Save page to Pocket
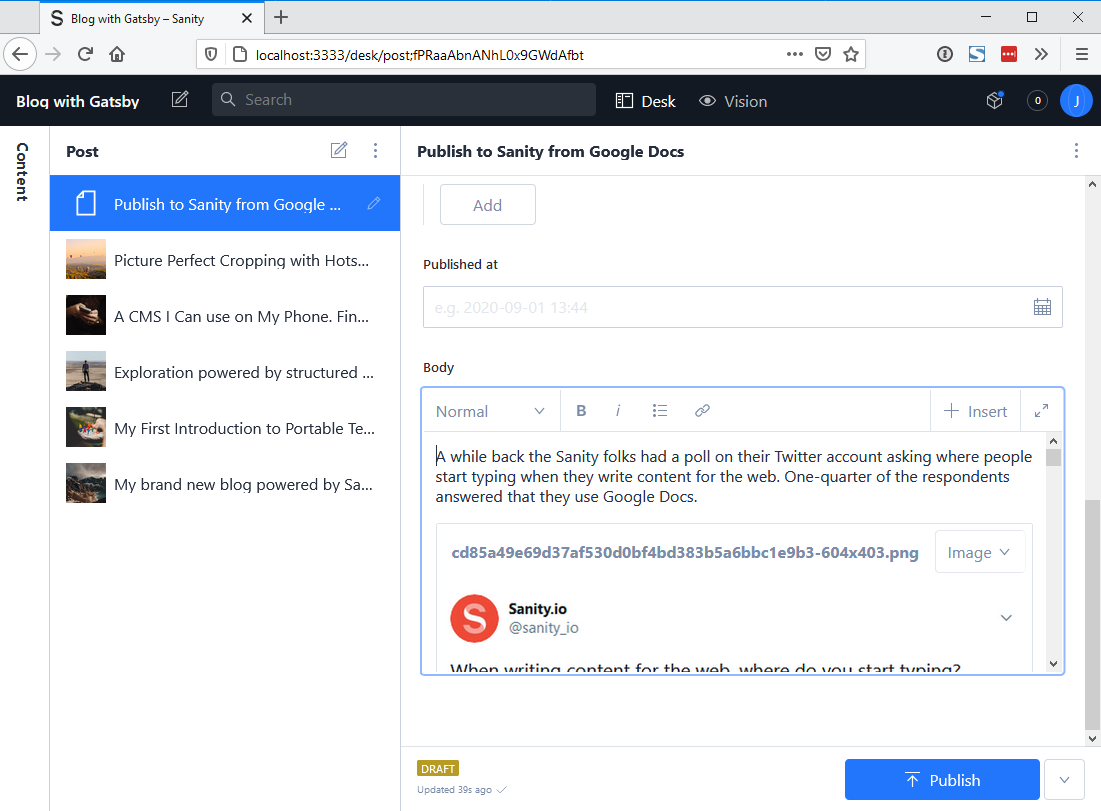The image size is (1101, 811). pos(823,54)
